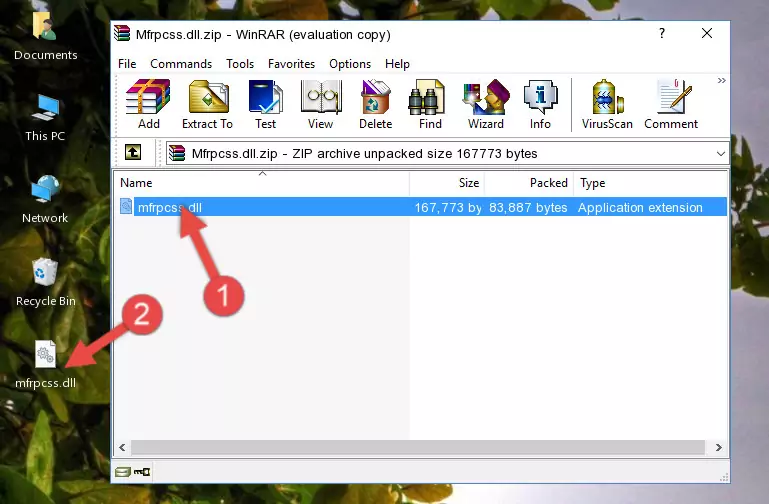Click the title bar help question mark
The image size is (769, 504).
tap(662, 33)
